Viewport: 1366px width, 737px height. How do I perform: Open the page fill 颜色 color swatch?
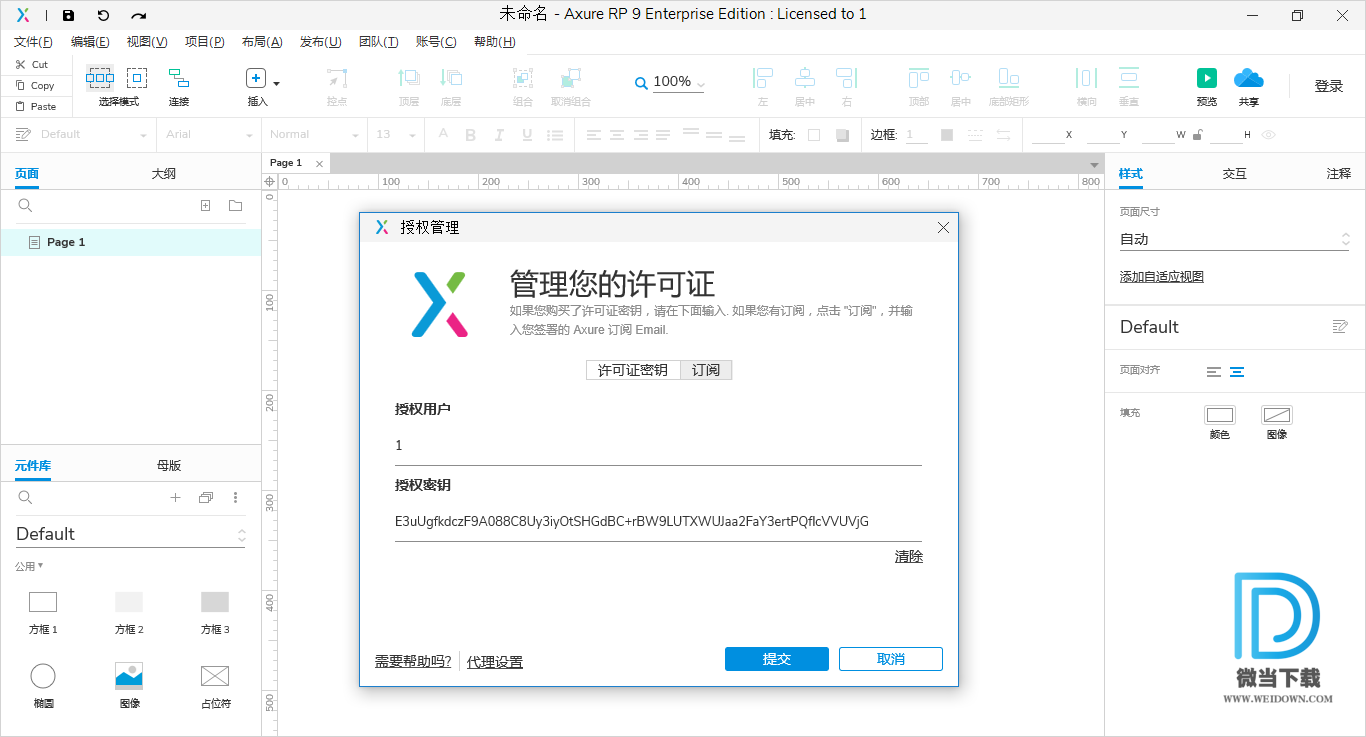1220,415
